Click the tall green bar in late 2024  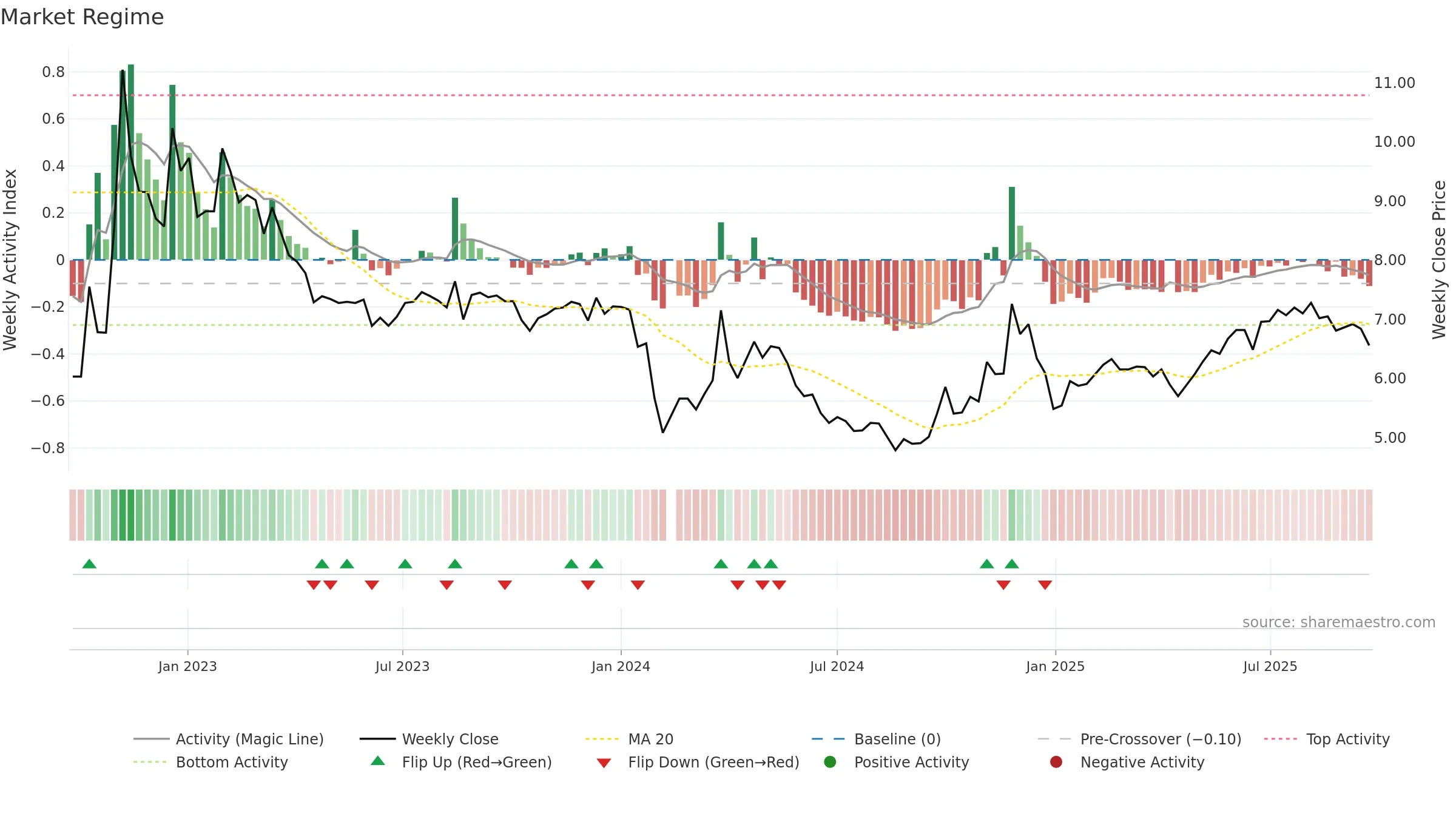point(1012,223)
